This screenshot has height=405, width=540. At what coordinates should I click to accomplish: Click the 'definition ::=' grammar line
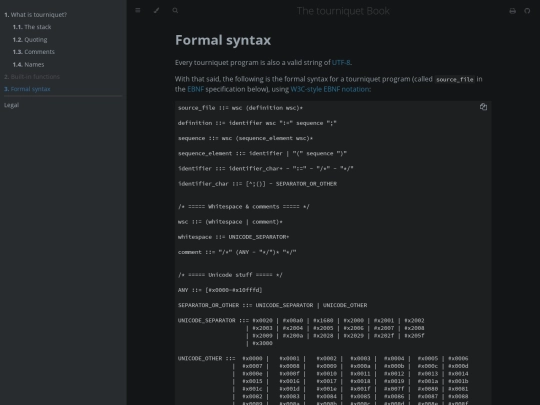click(257, 123)
